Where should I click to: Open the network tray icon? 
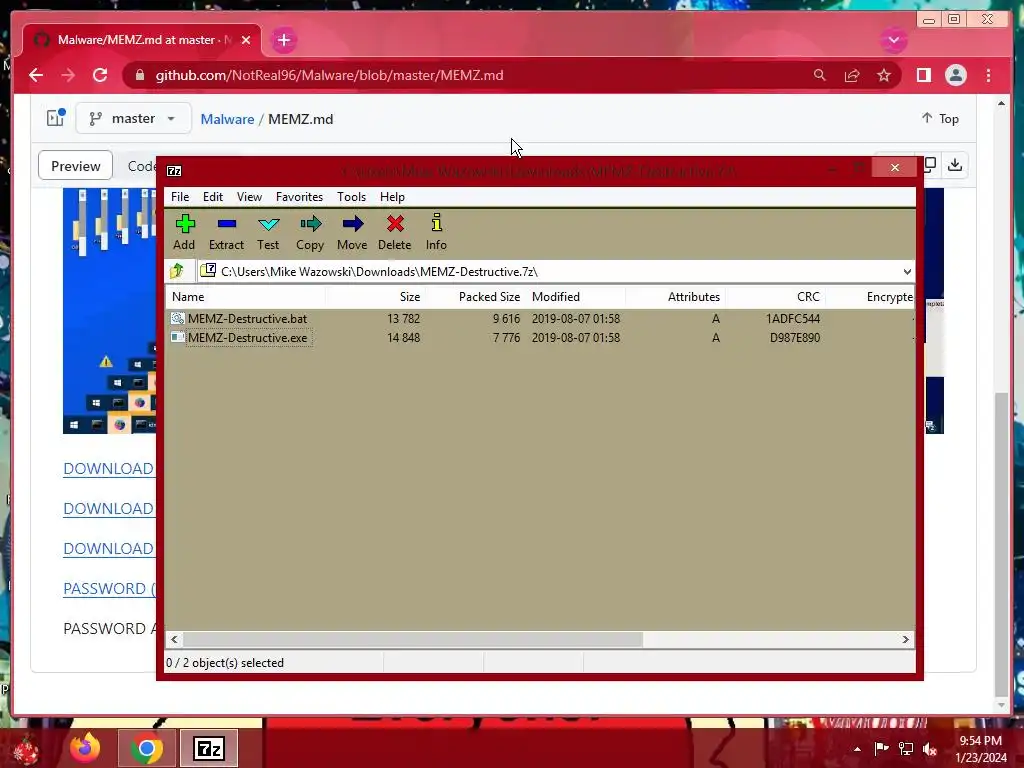(906, 748)
